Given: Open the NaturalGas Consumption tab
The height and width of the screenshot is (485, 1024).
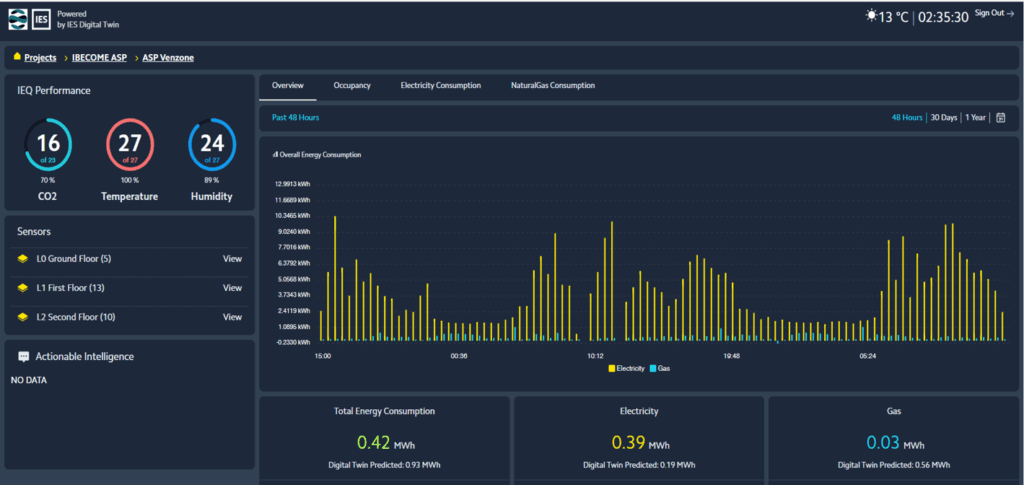Looking at the screenshot, I should pyautogui.click(x=552, y=86).
